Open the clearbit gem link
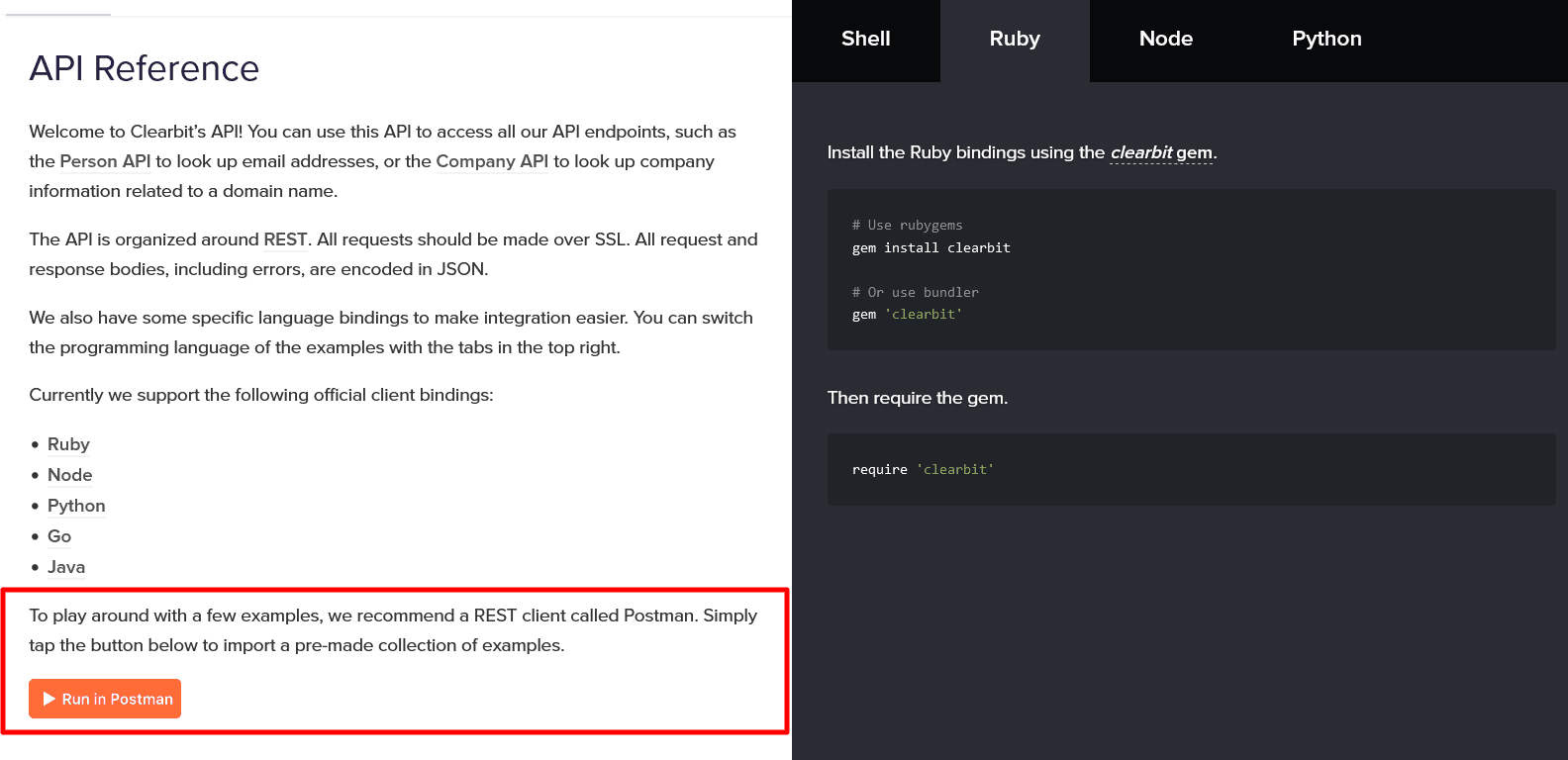The width and height of the screenshot is (1568, 760). point(1160,152)
